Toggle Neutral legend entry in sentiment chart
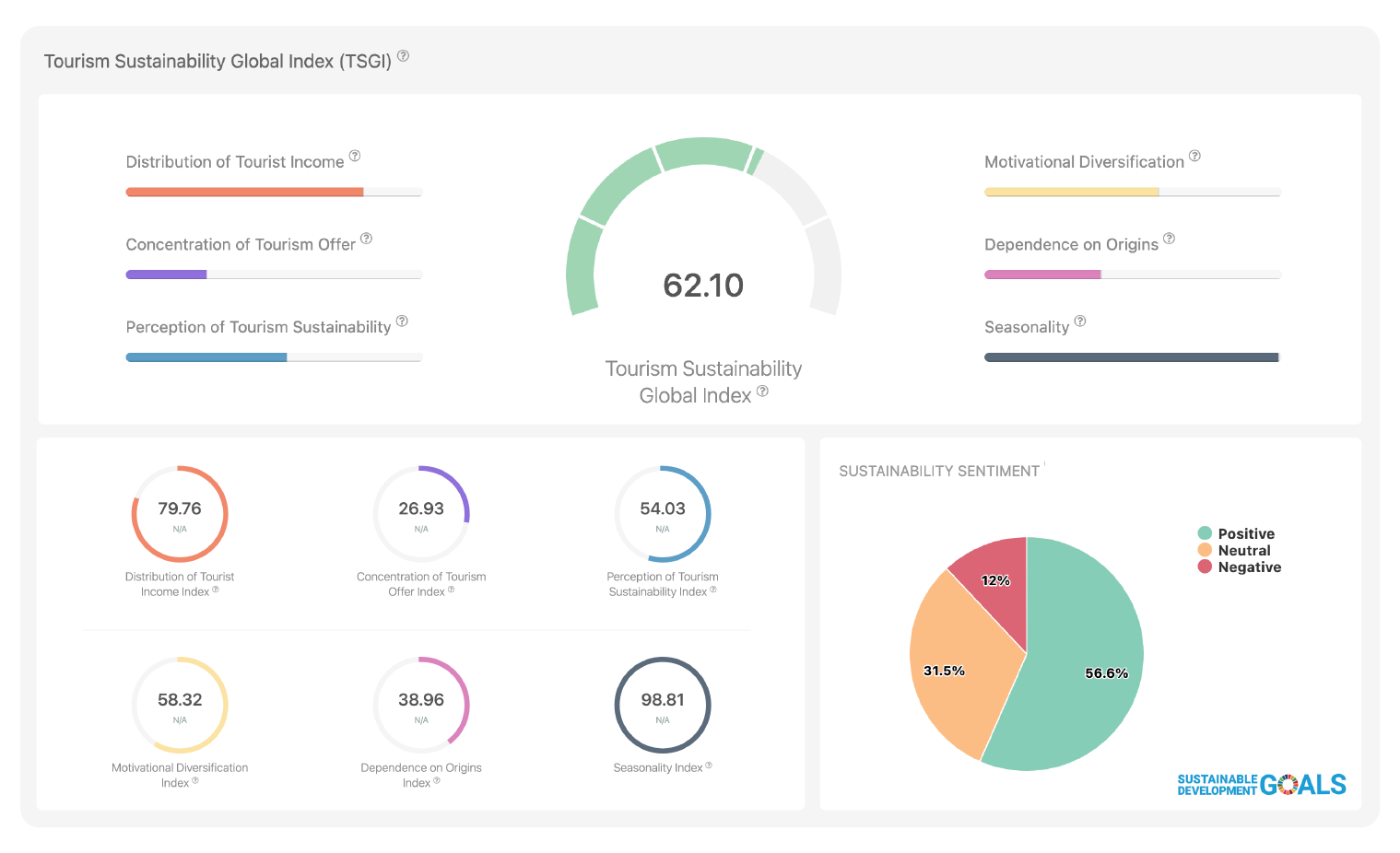1400x853 pixels. (x=1234, y=550)
